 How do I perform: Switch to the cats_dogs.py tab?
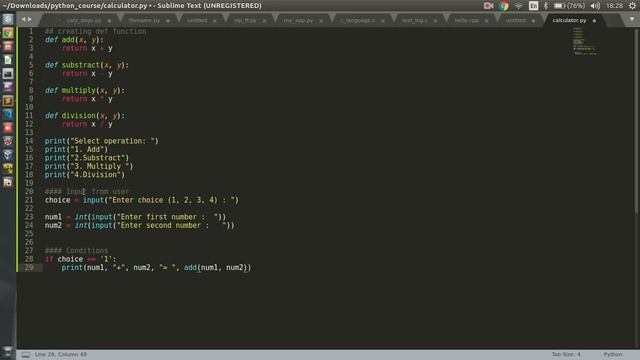[x=84, y=20]
